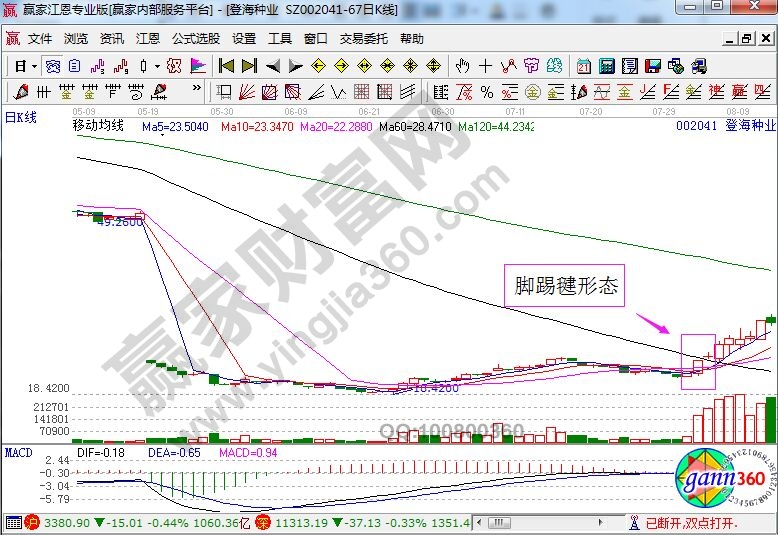Image resolution: width=778 pixels, height=535 pixels.
Task: Toggle the highlighted chart mode icon
Action: click(x=52, y=67)
